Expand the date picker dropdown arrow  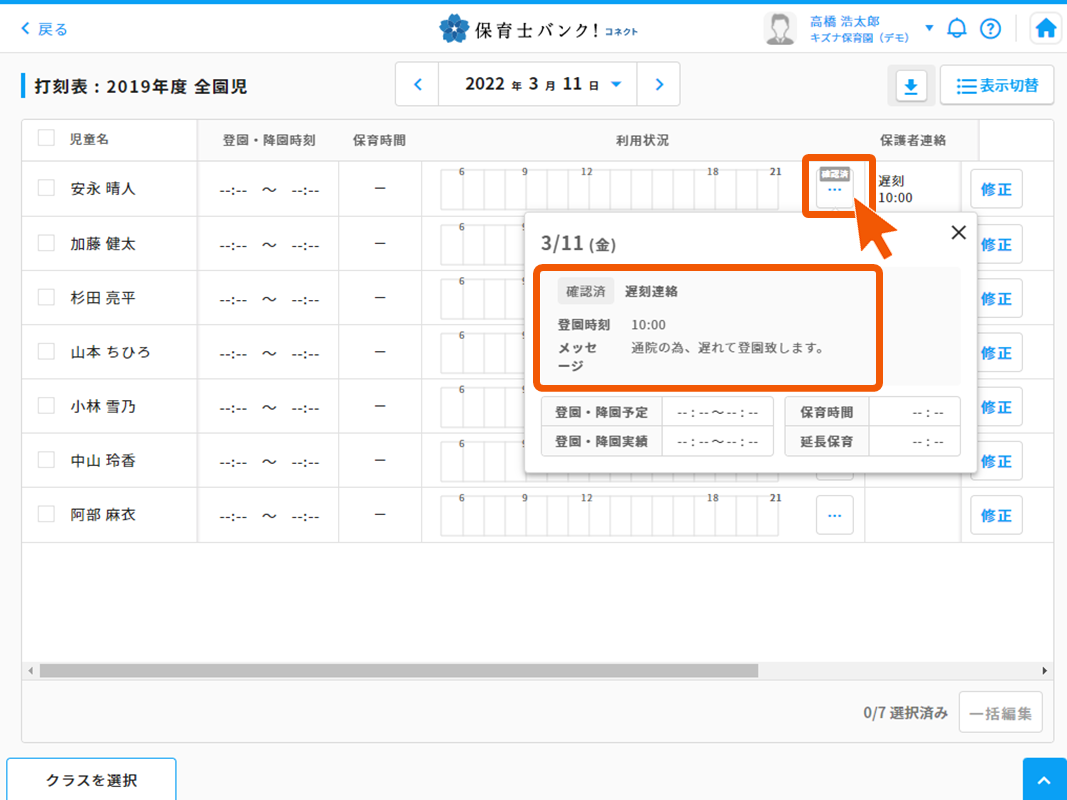pyautogui.click(x=616, y=85)
